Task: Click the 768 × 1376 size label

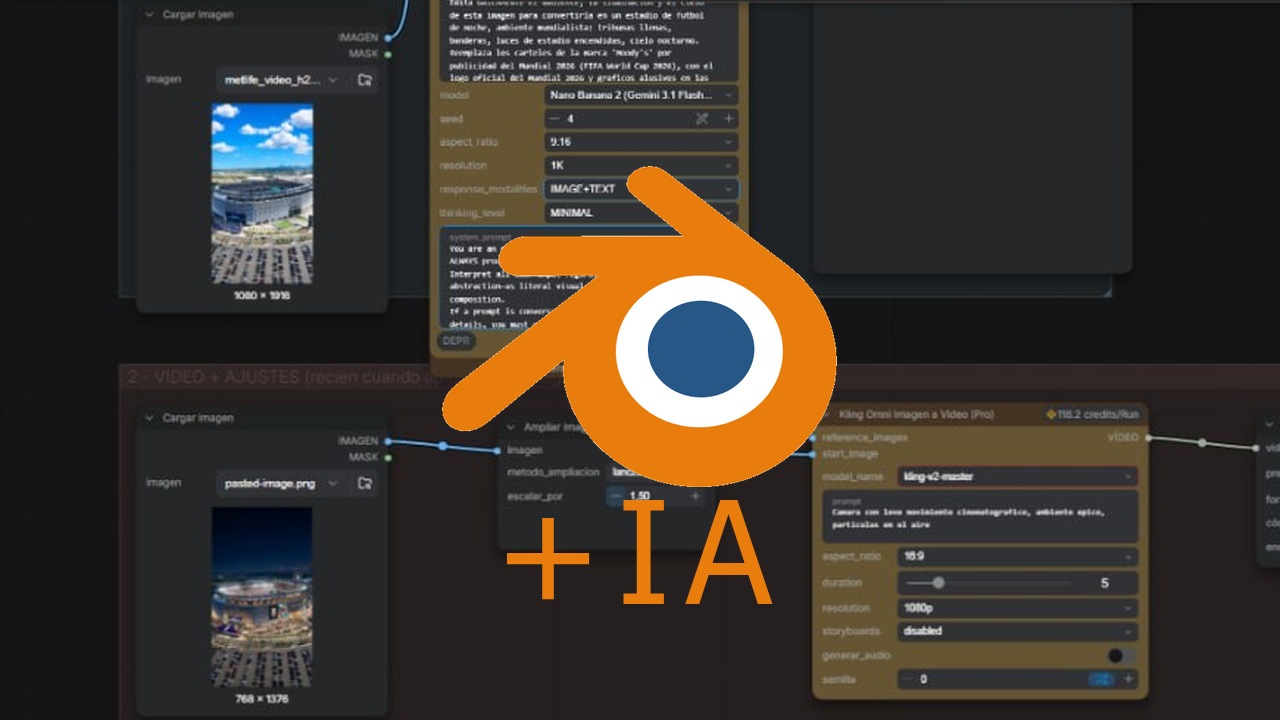Action: click(262, 698)
